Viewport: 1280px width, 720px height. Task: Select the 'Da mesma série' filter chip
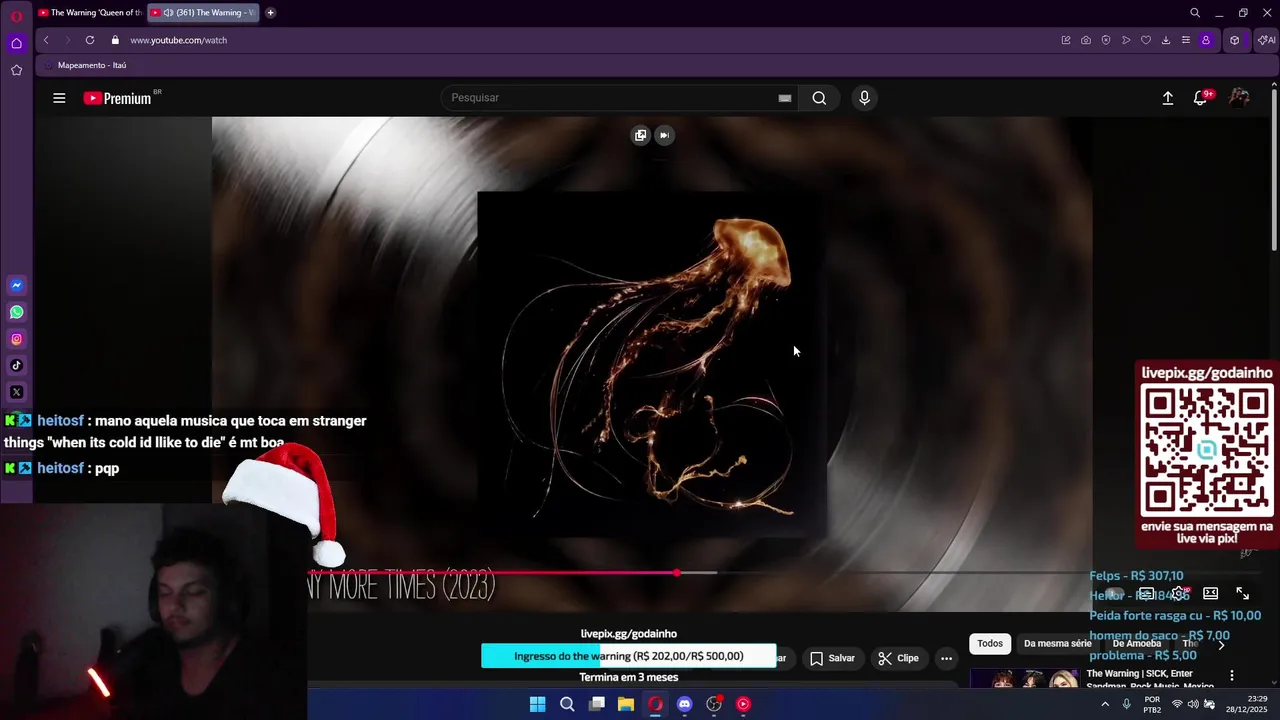[x=1058, y=644]
